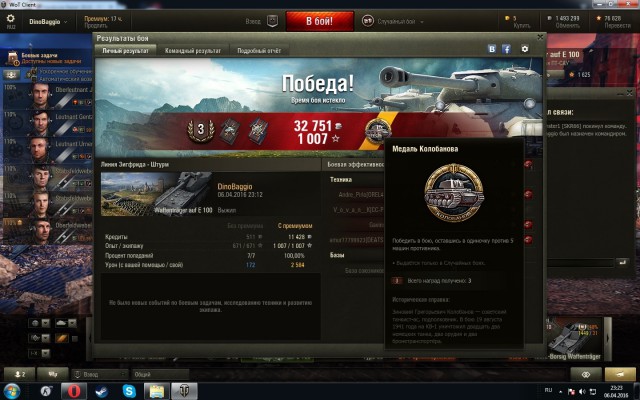Expand the DinoBaggio account dropdown
Image resolution: width=640 pixels, height=400 pixels.
click(48, 22)
